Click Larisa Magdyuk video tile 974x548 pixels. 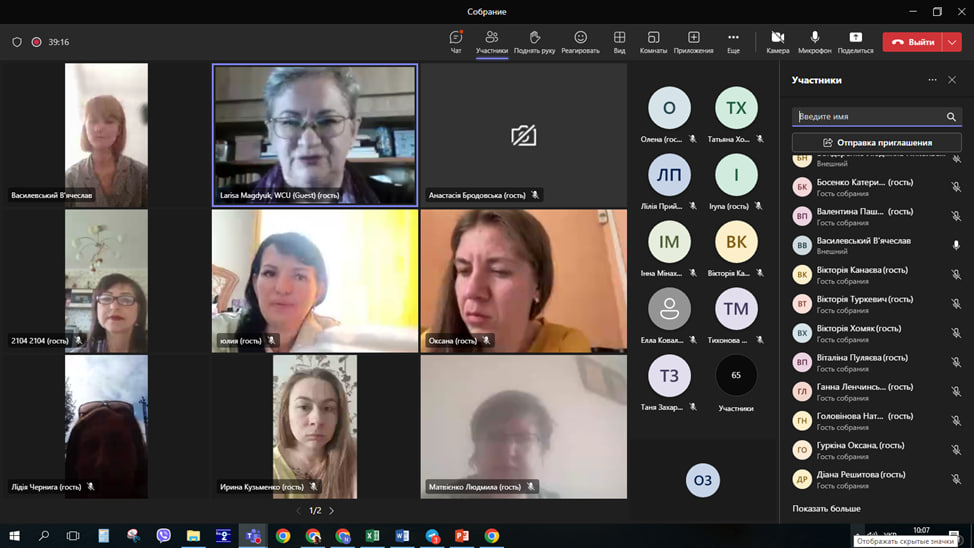coord(315,135)
